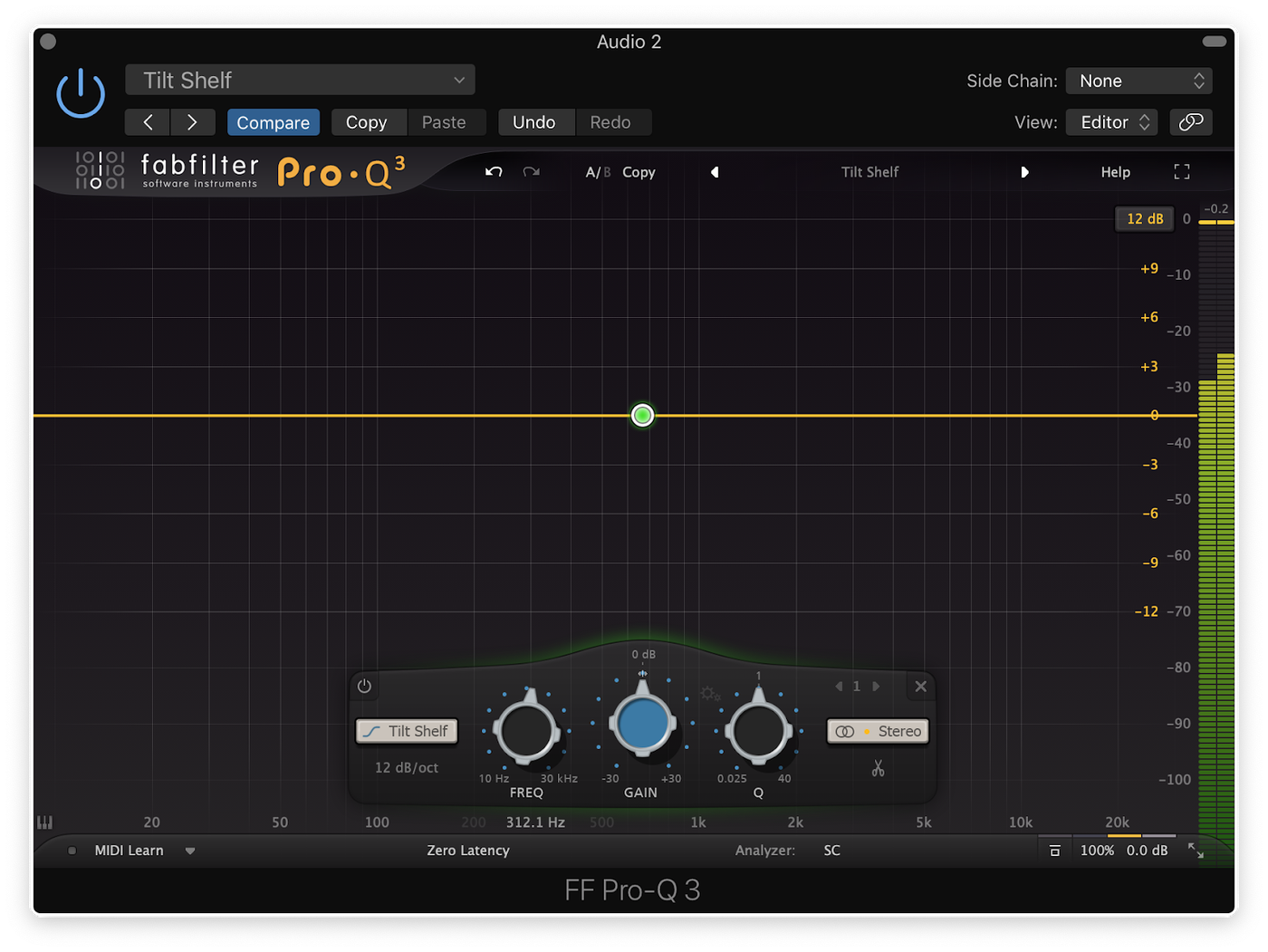
Task: Go to previous setting with left chevron
Action: (148, 122)
